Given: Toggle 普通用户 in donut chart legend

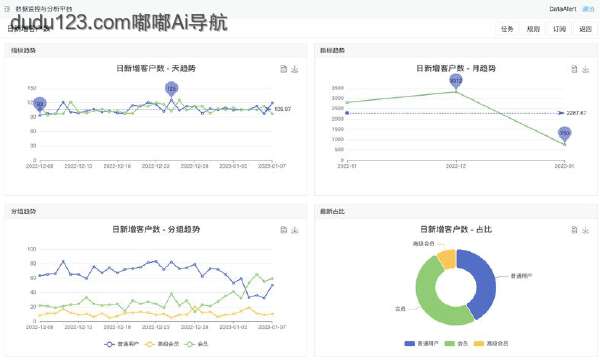Looking at the screenshot, I should [421, 344].
